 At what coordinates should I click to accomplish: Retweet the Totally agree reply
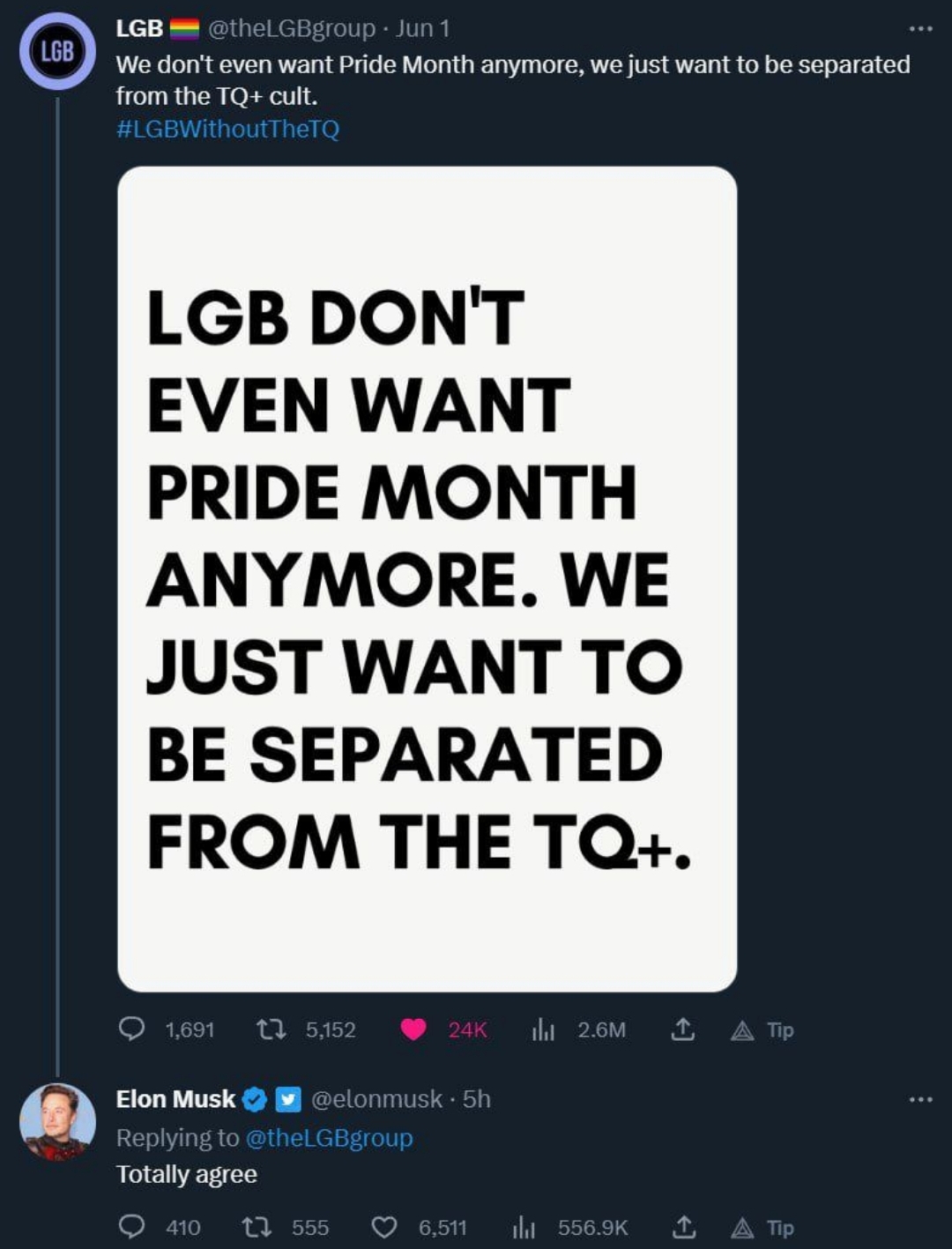pos(257,1227)
